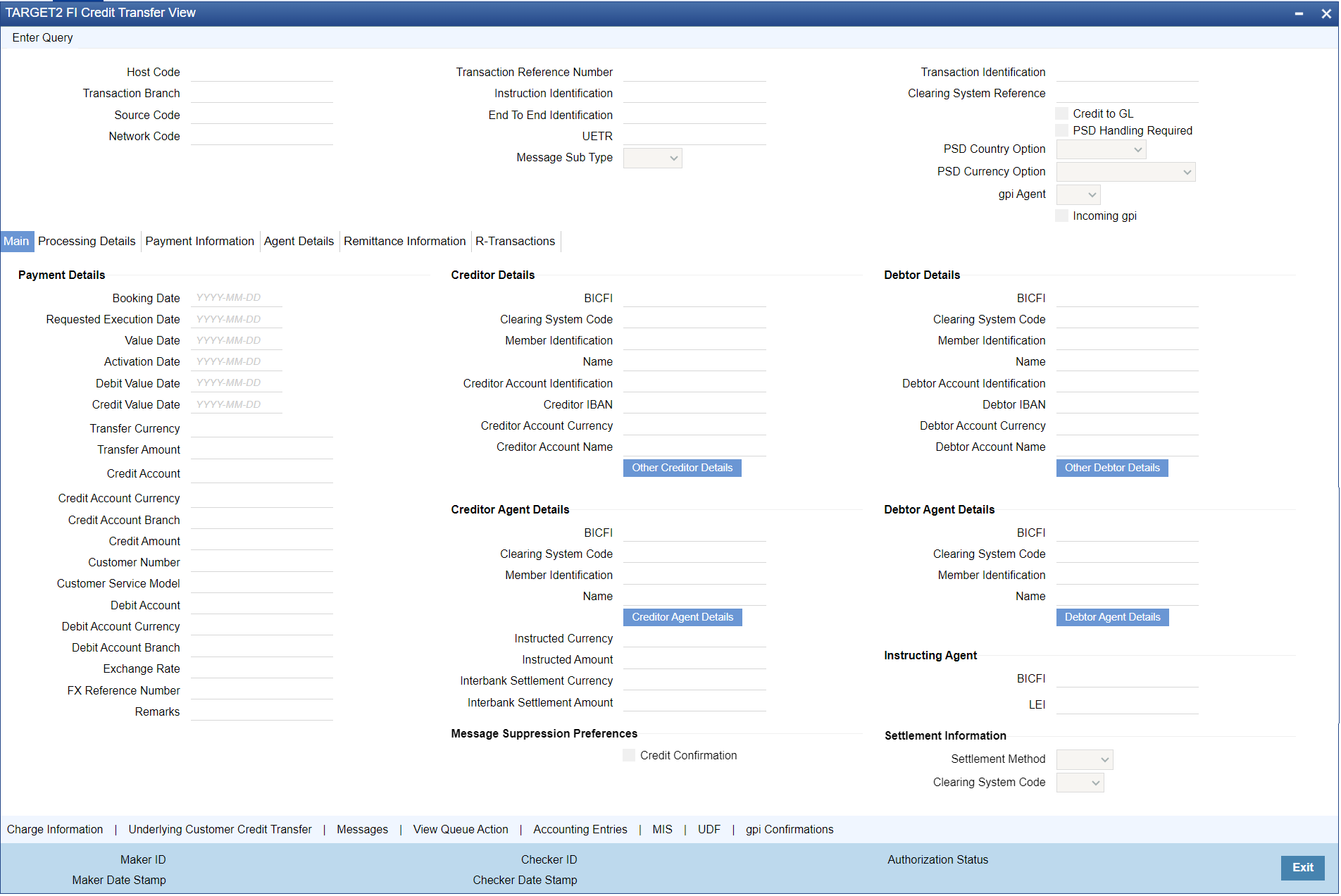Click the UETR input field

pos(694,136)
